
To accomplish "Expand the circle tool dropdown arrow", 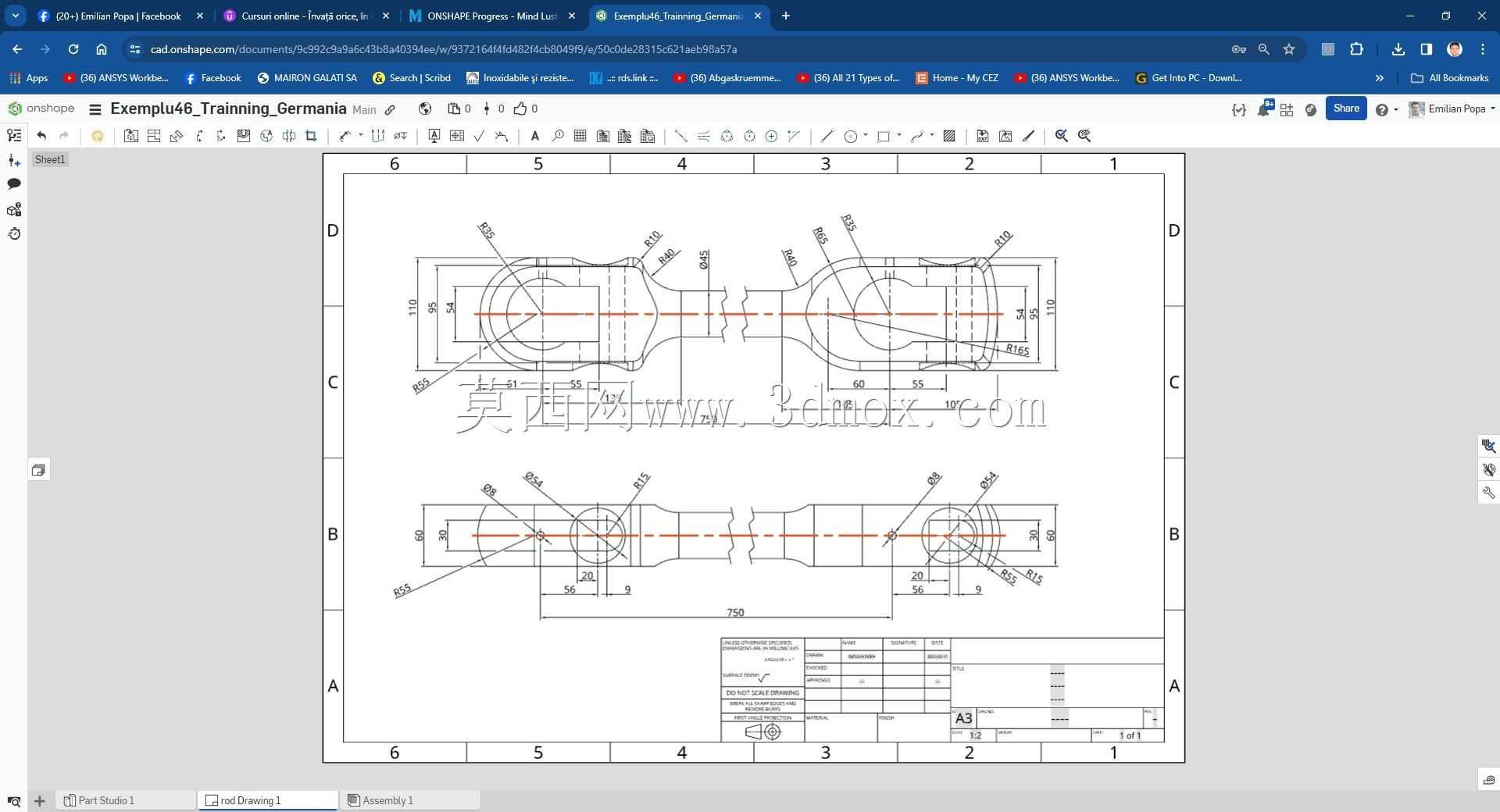I will tap(865, 135).
